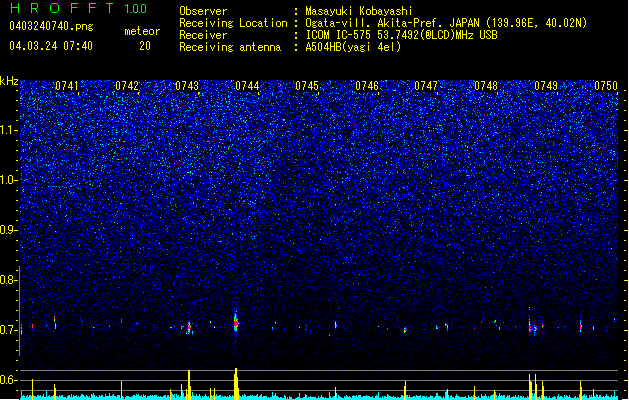The width and height of the screenshot is (629, 400).
Task: Click the 1.1 kHz axis label
Action: tap(8, 130)
